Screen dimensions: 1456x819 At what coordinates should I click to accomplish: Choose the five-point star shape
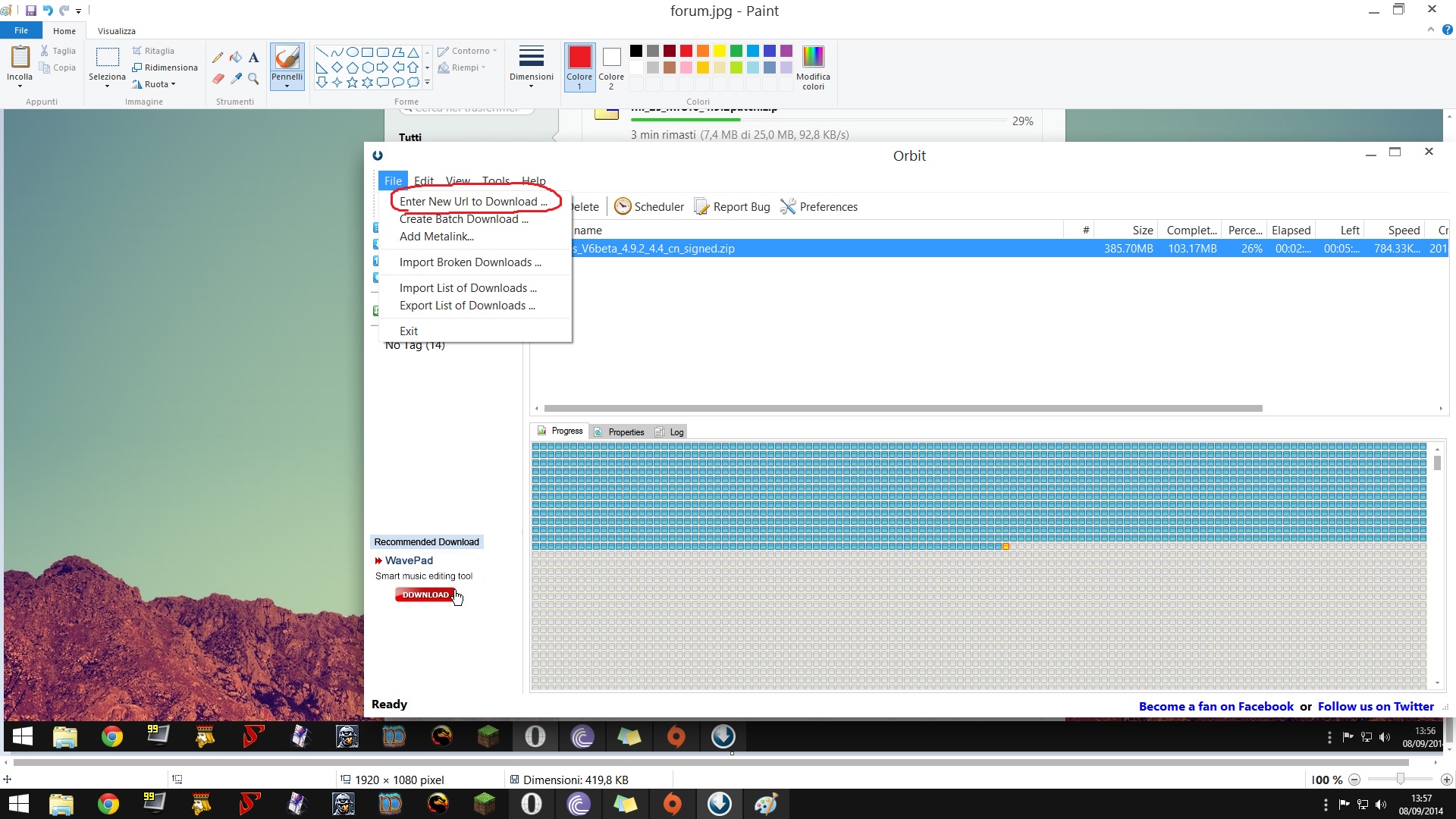click(x=352, y=83)
